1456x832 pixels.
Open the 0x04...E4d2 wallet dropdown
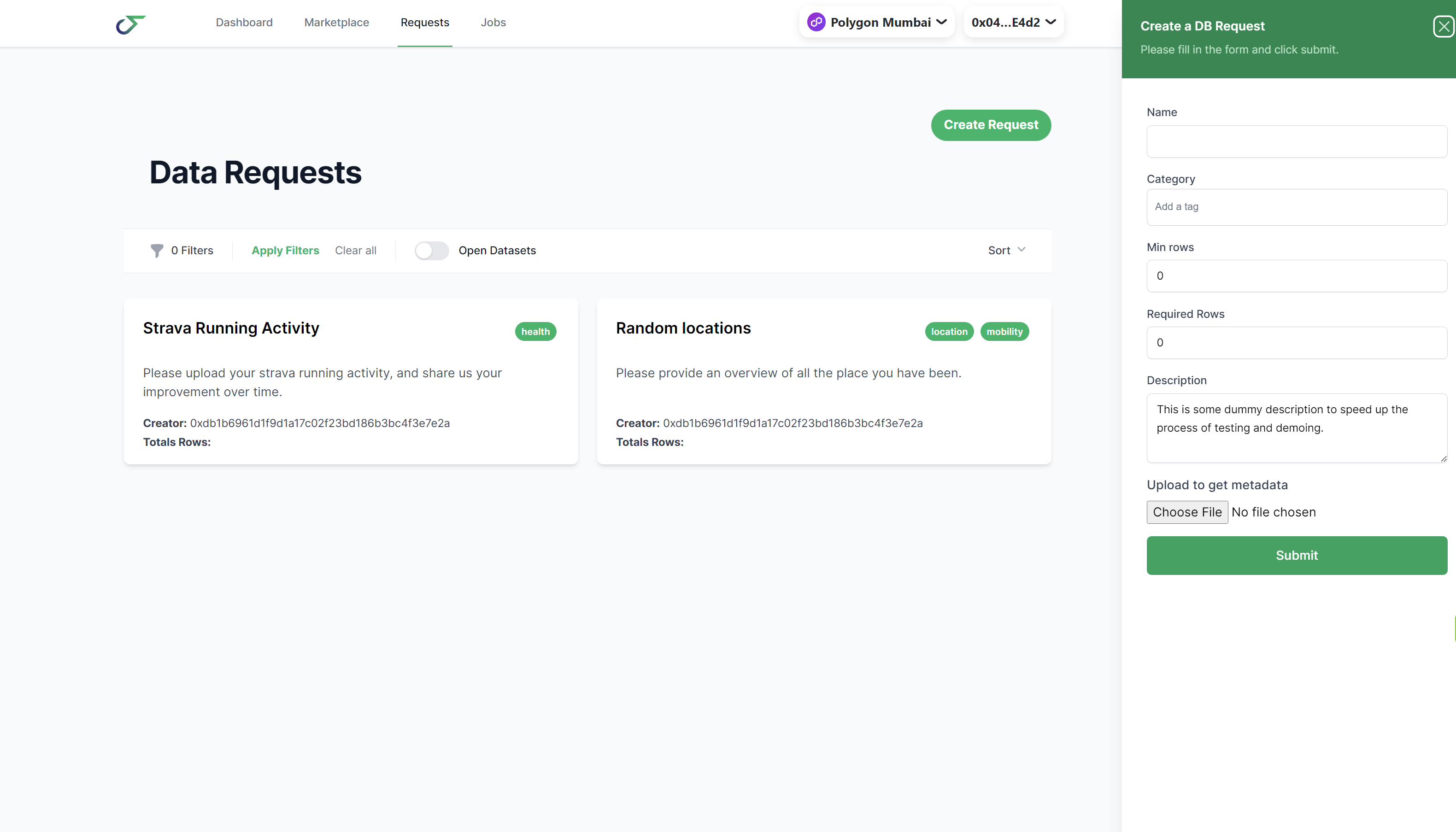coord(1013,22)
